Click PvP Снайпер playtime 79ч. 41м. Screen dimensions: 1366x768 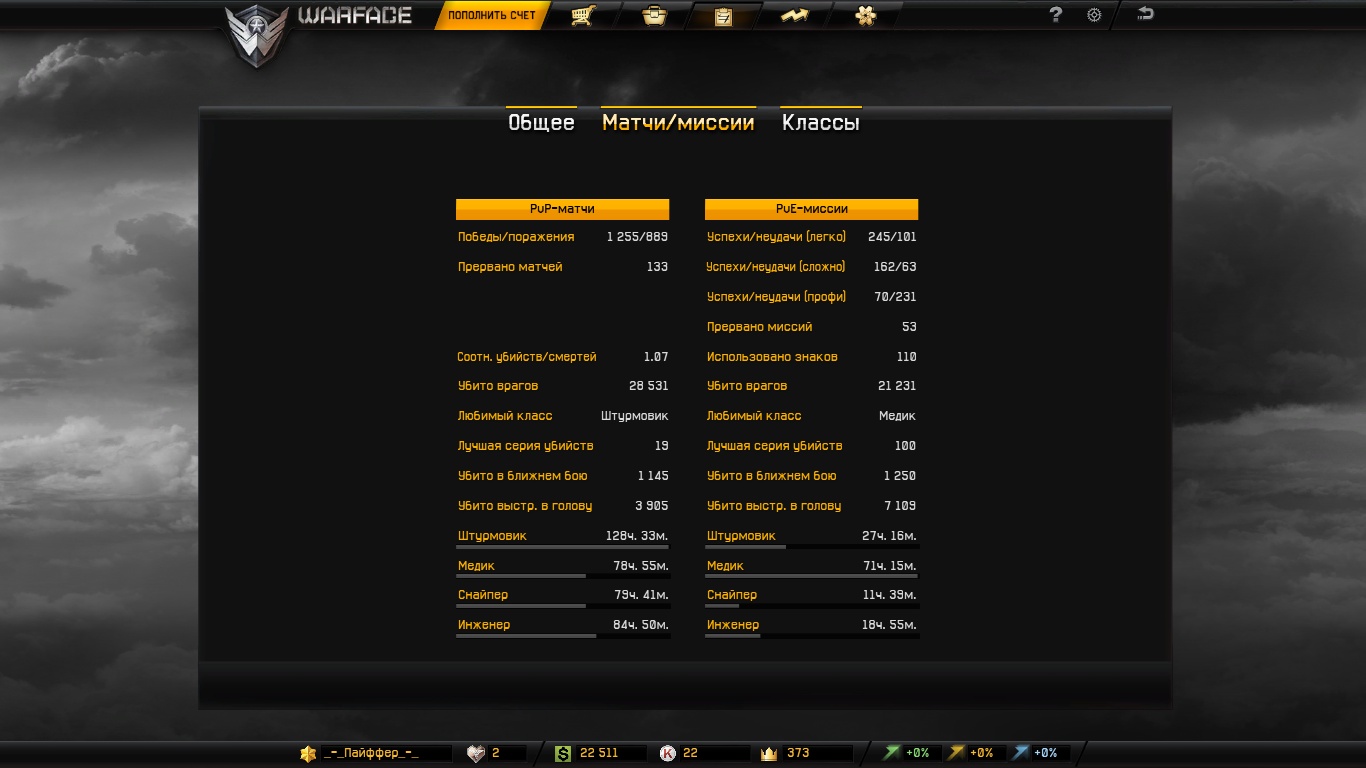pyautogui.click(x=641, y=595)
